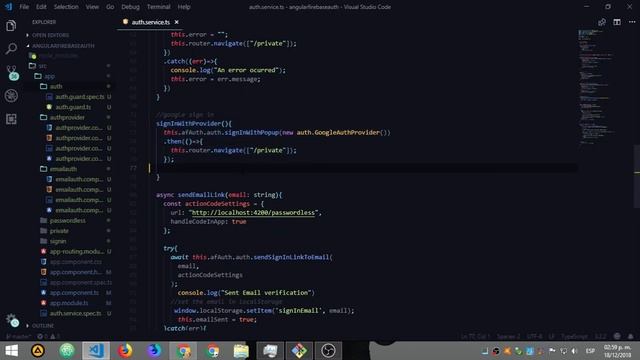The image size is (640, 360).
Task: Place cursor on the empty line 77
Action: (x=363, y=168)
